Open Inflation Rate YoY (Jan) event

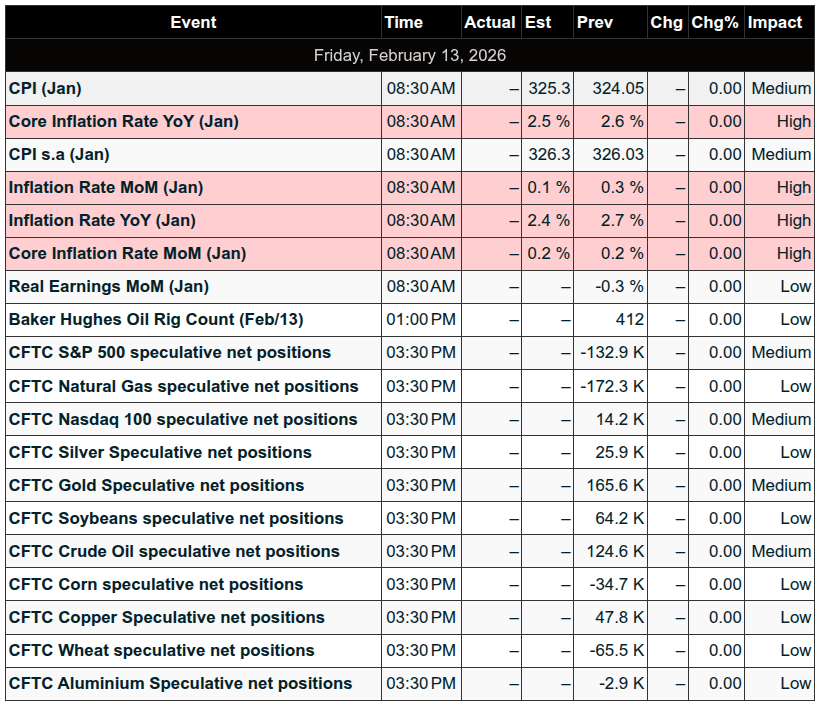pos(102,220)
